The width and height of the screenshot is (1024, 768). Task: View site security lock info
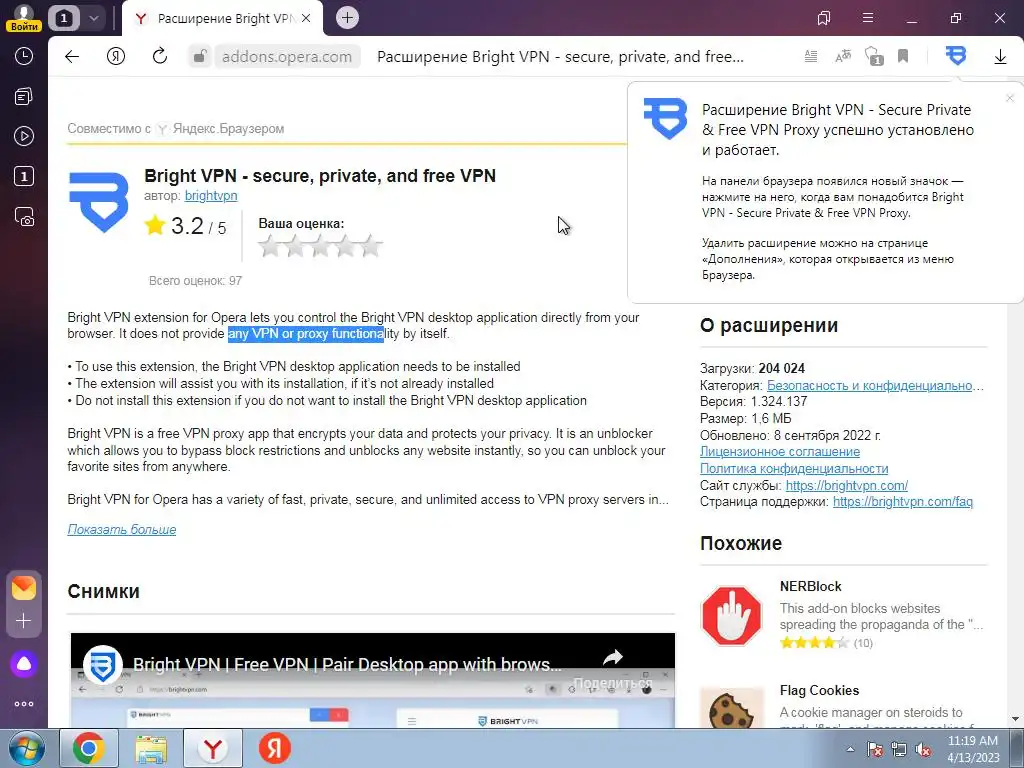pyautogui.click(x=200, y=56)
